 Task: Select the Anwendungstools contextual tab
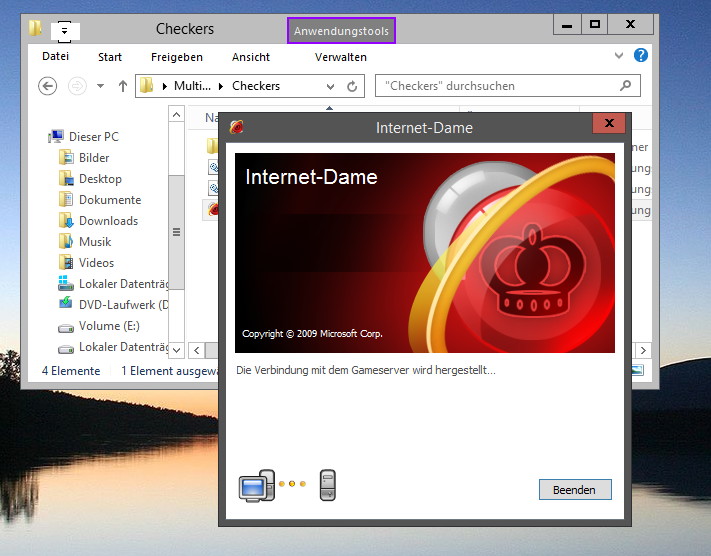[341, 31]
